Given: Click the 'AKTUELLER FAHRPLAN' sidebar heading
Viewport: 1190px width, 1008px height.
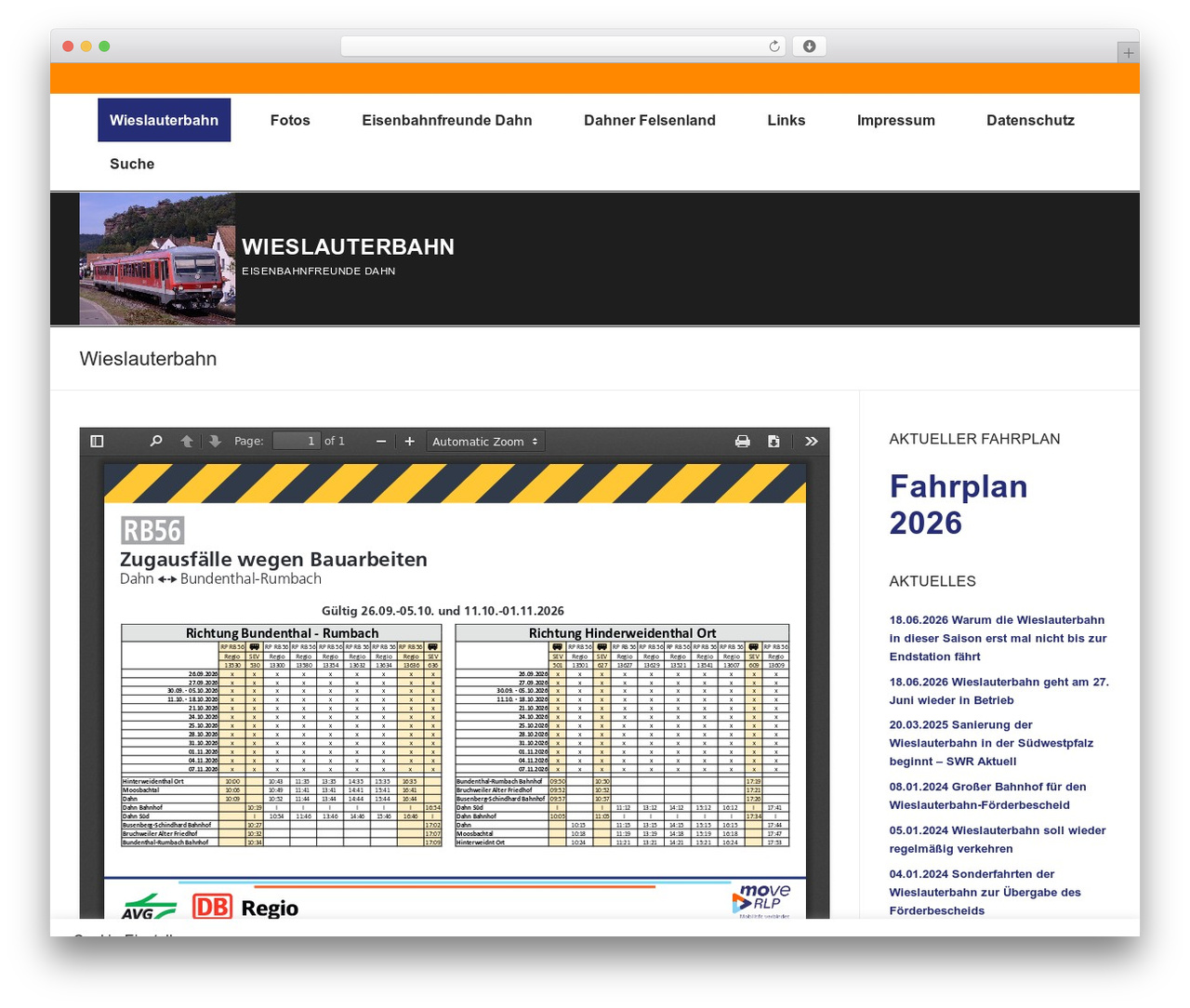Looking at the screenshot, I should click(974, 439).
